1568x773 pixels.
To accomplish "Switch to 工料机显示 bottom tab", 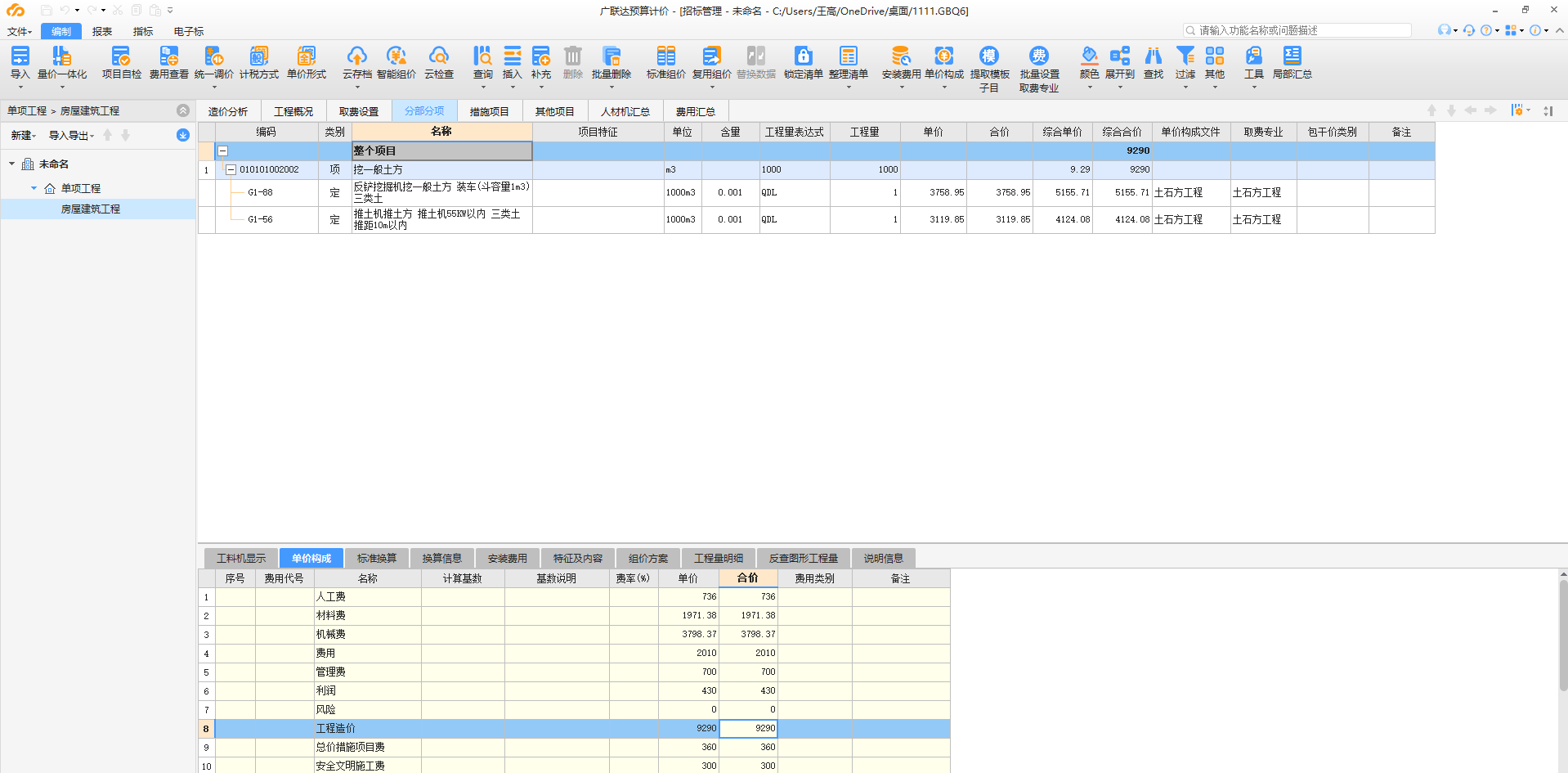I will [241, 559].
